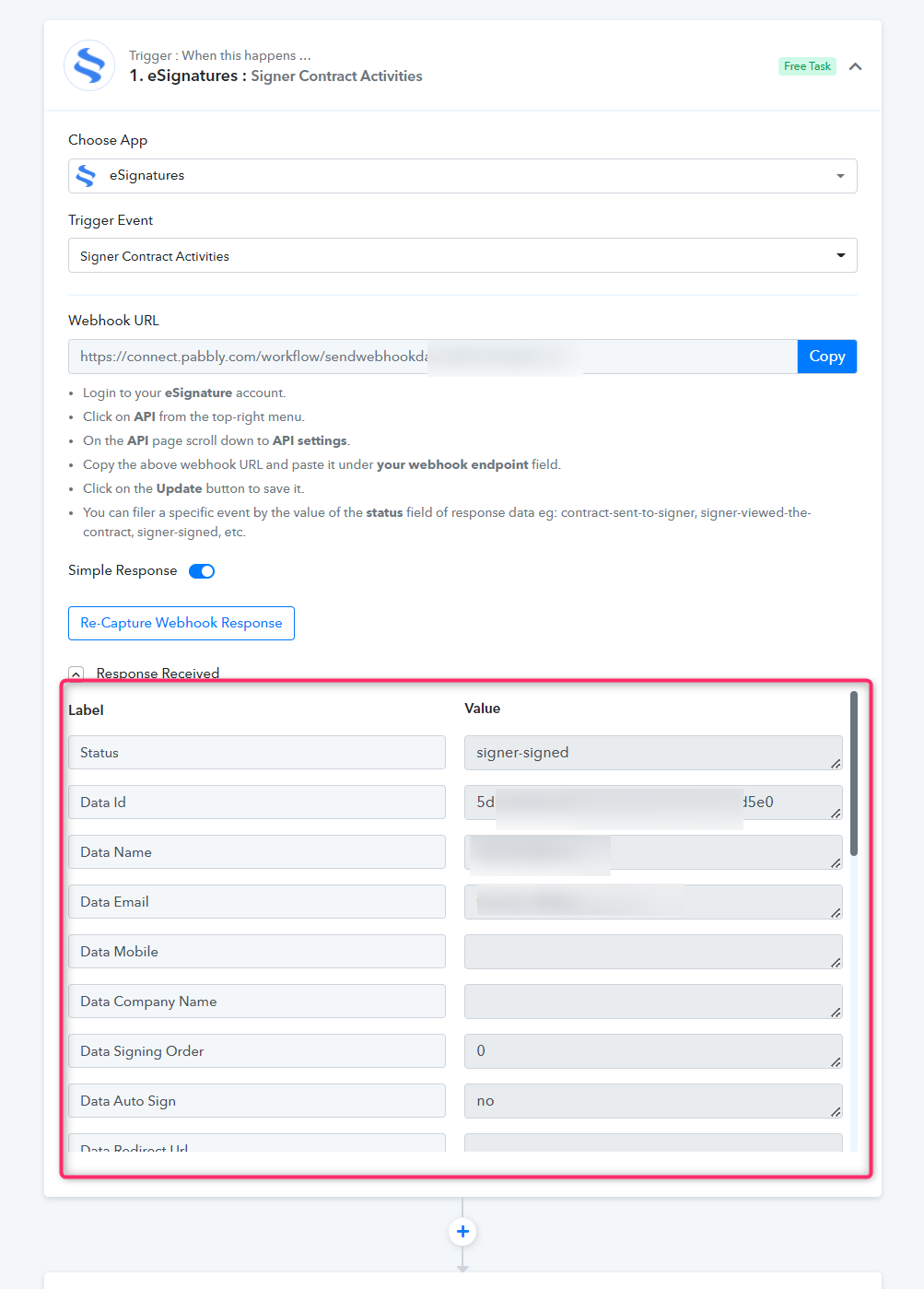The image size is (924, 1289).
Task: Open the Choose App dropdown
Action: [462, 176]
